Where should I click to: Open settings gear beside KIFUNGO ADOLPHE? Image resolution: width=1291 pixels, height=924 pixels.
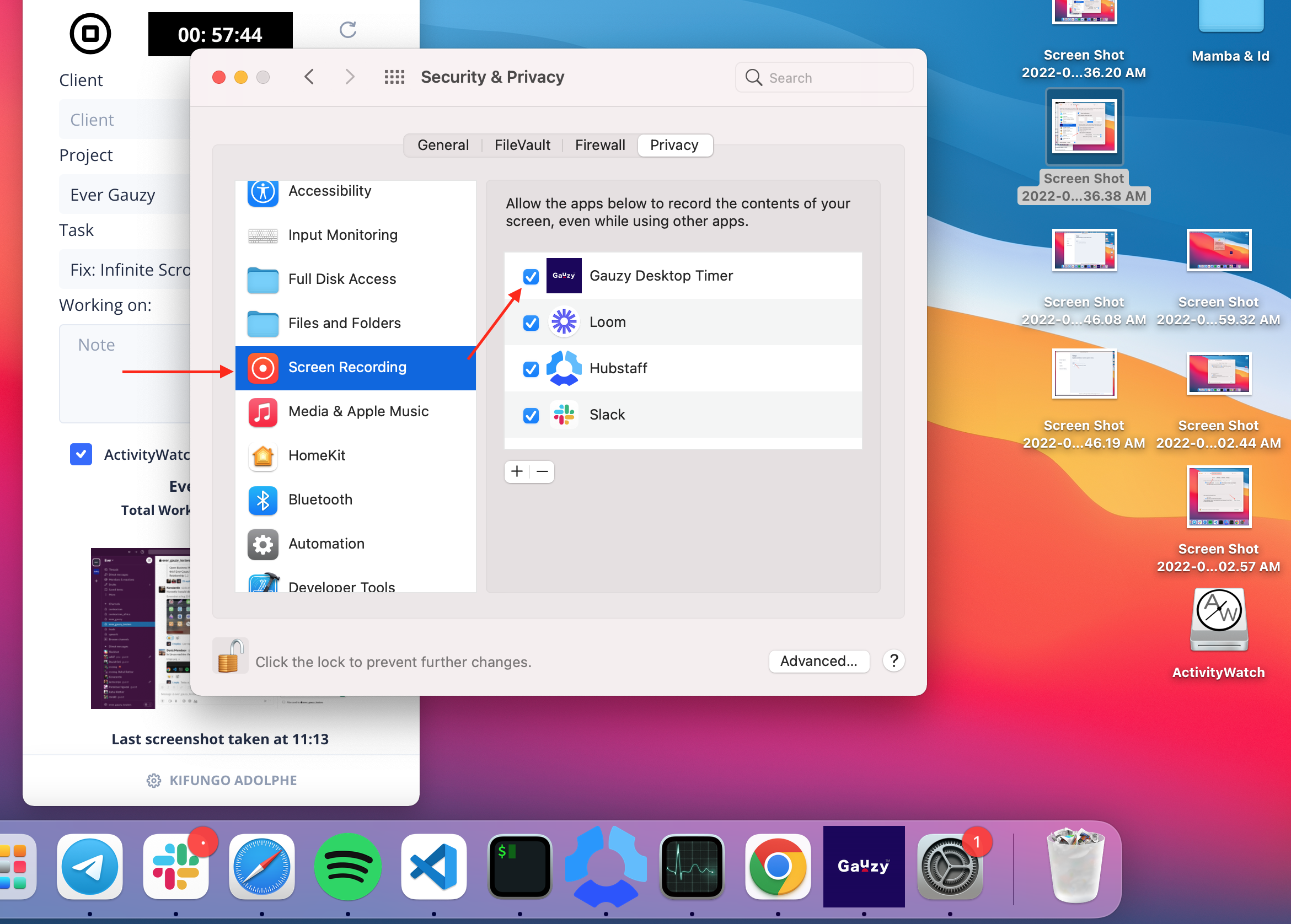point(154,781)
